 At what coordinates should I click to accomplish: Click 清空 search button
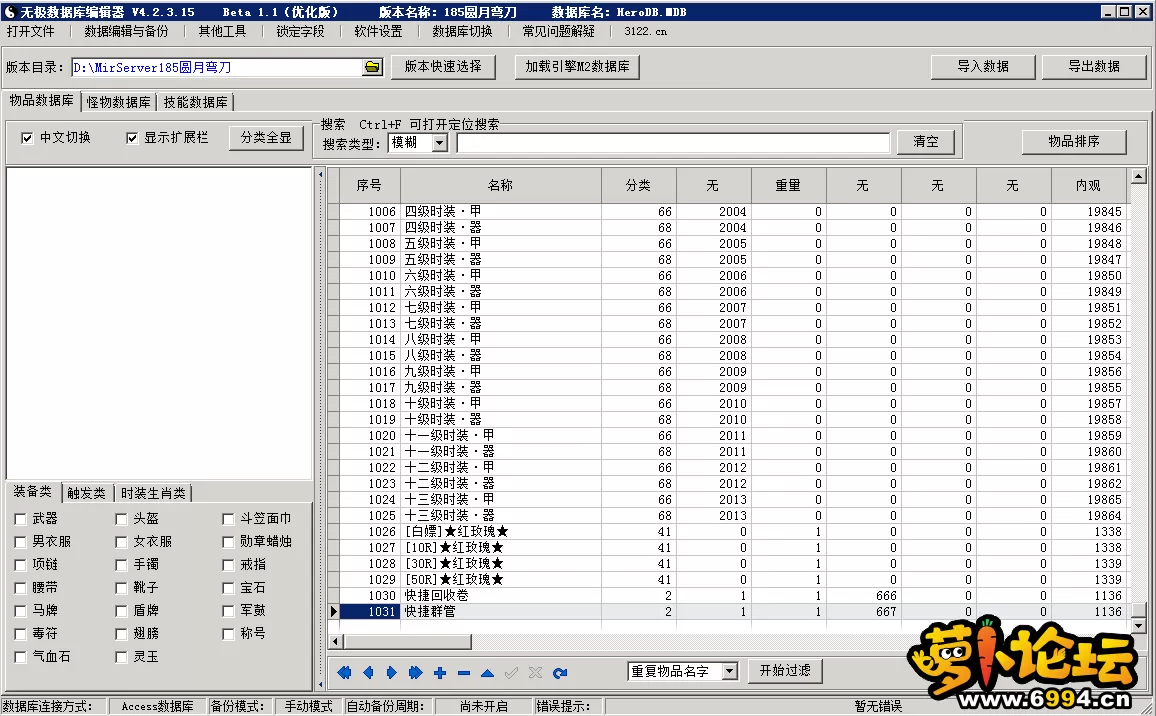(926, 142)
